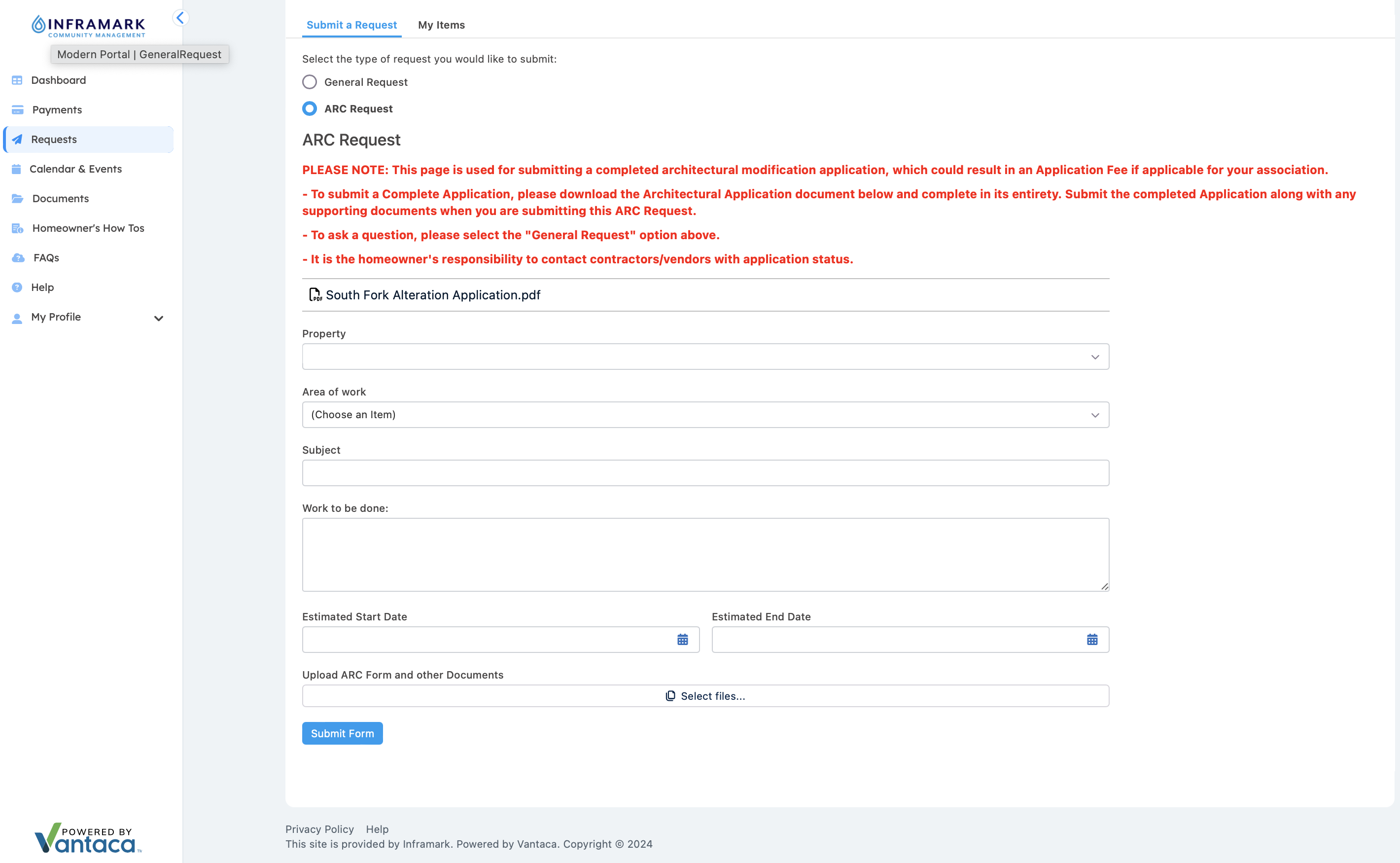Click the Estimated Start Date field

(501, 640)
